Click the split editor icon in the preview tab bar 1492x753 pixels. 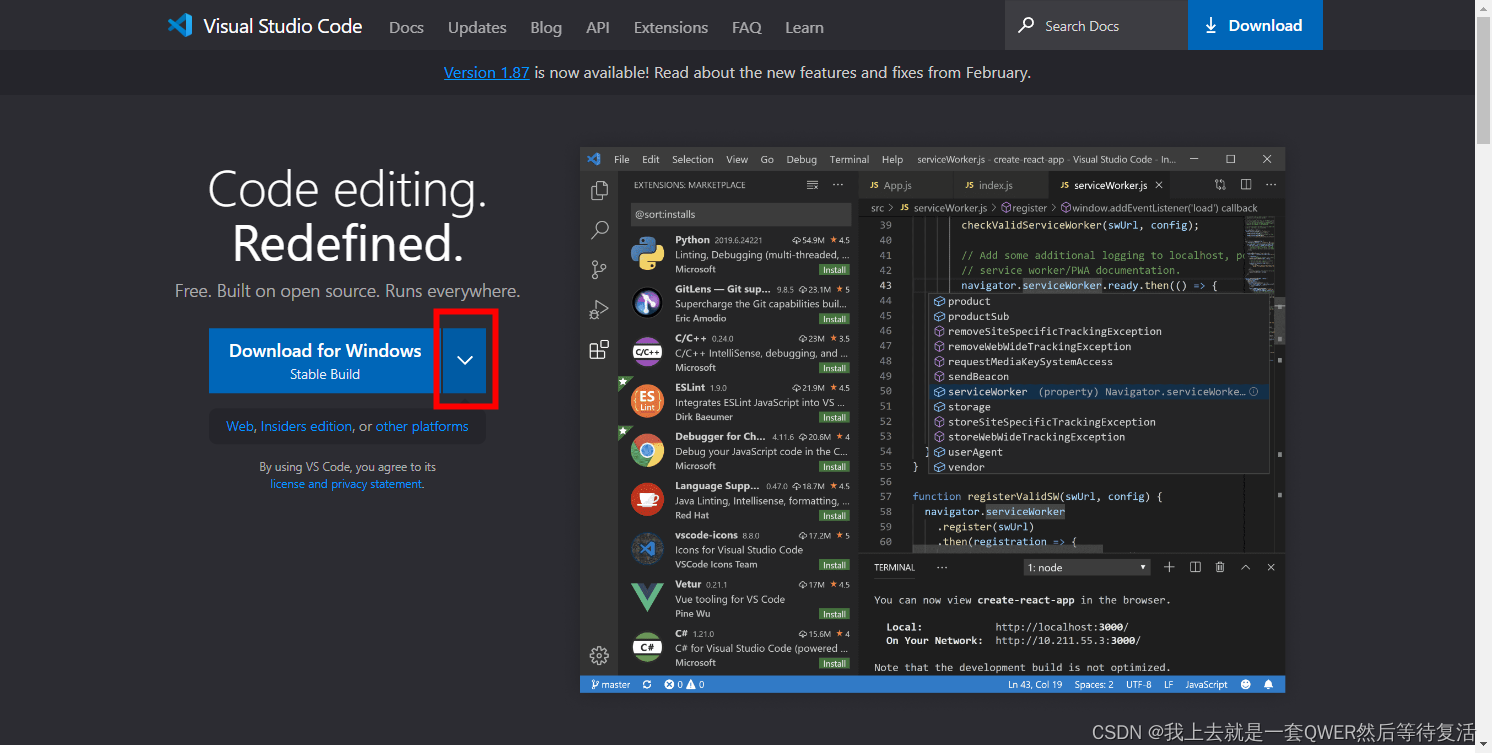pyautogui.click(x=1246, y=185)
